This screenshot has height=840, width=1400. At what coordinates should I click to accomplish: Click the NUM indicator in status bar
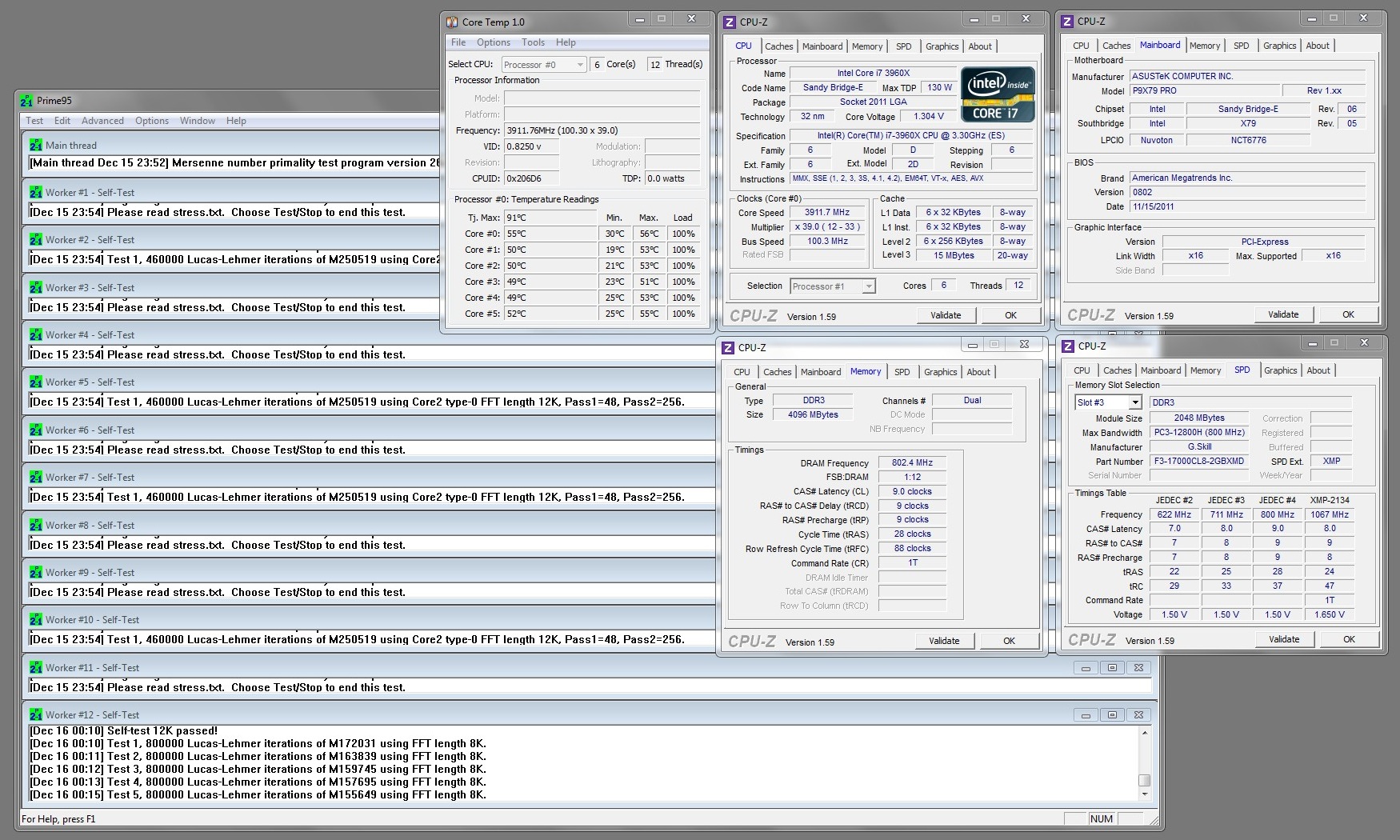pos(1101,819)
